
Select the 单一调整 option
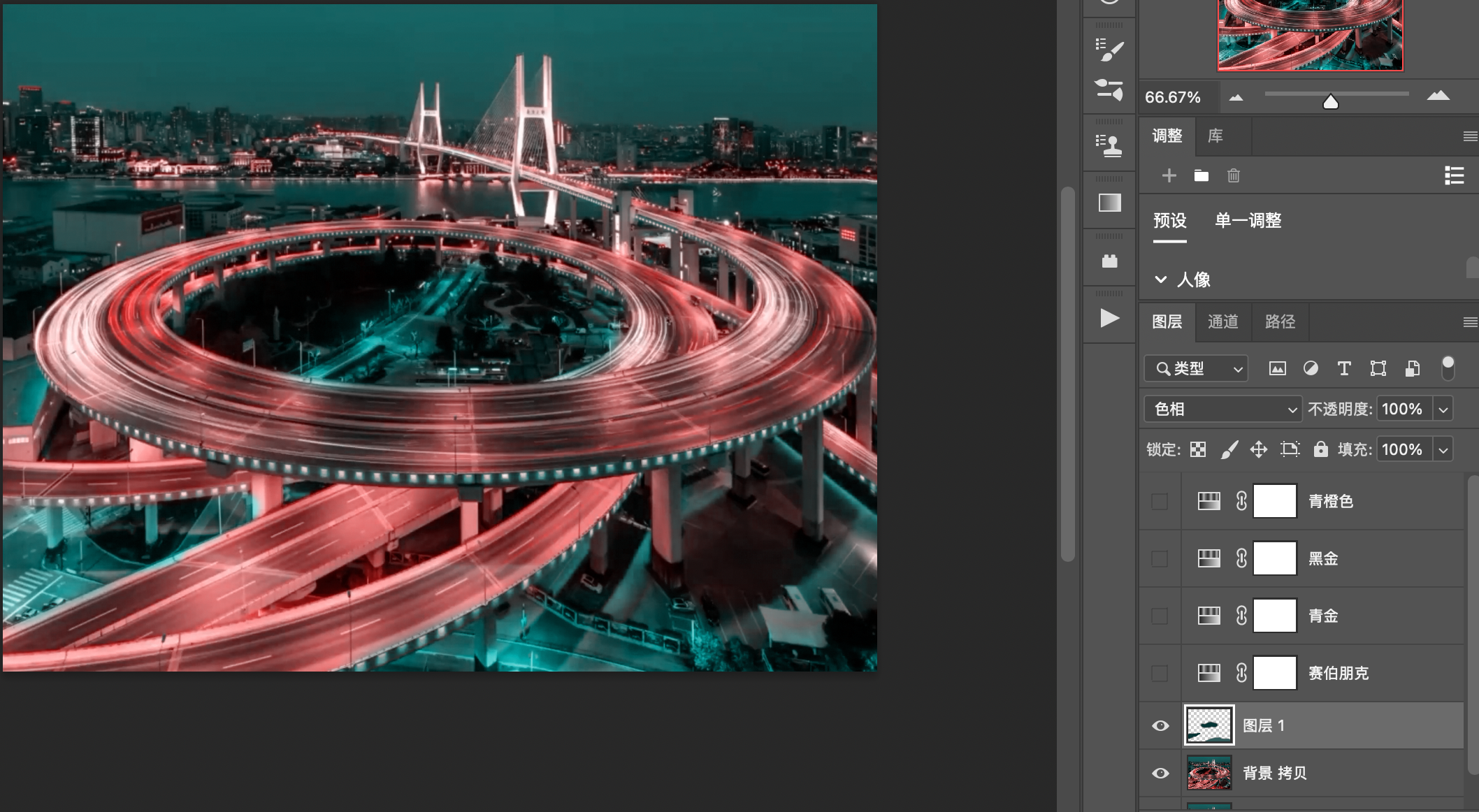(1248, 221)
